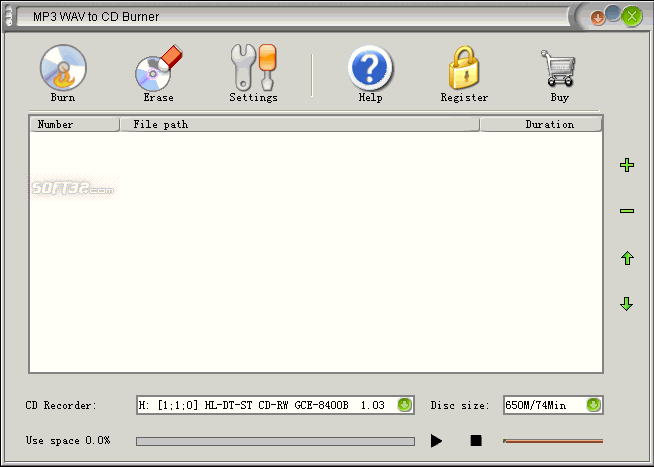Expand the Disc size dropdown
This screenshot has width=654, height=467.
click(x=594, y=405)
